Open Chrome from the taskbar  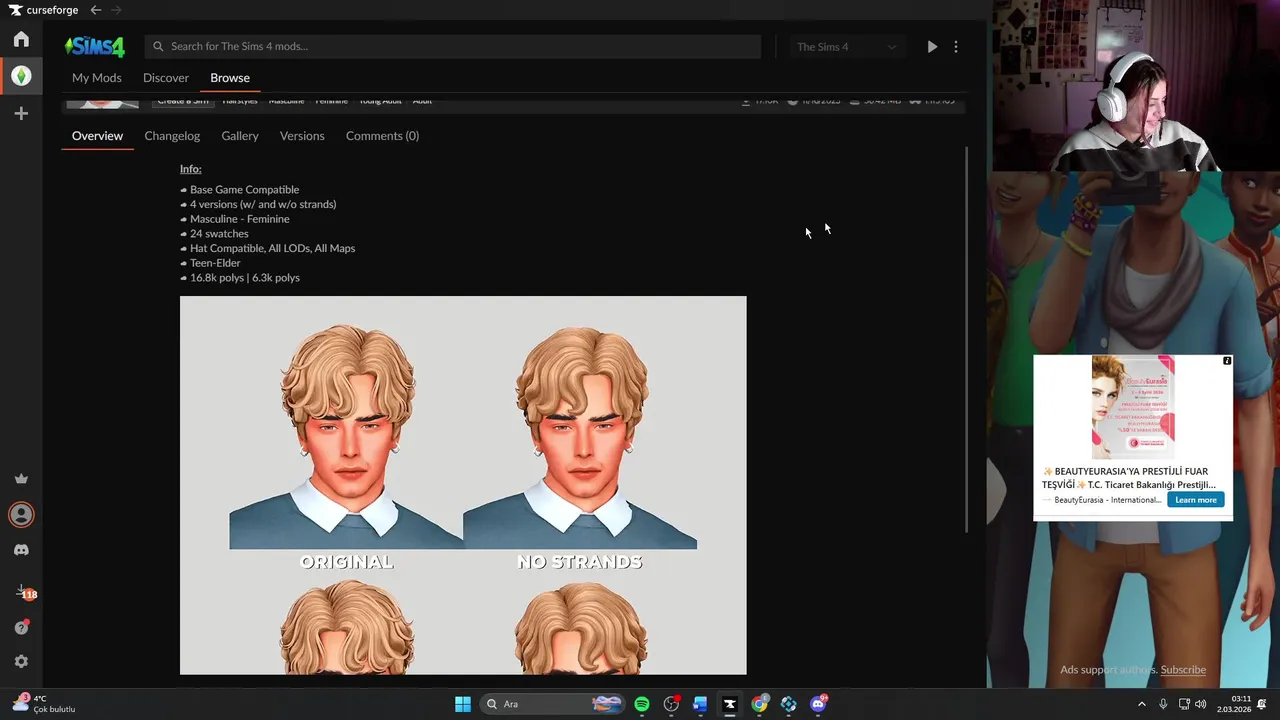coord(760,704)
